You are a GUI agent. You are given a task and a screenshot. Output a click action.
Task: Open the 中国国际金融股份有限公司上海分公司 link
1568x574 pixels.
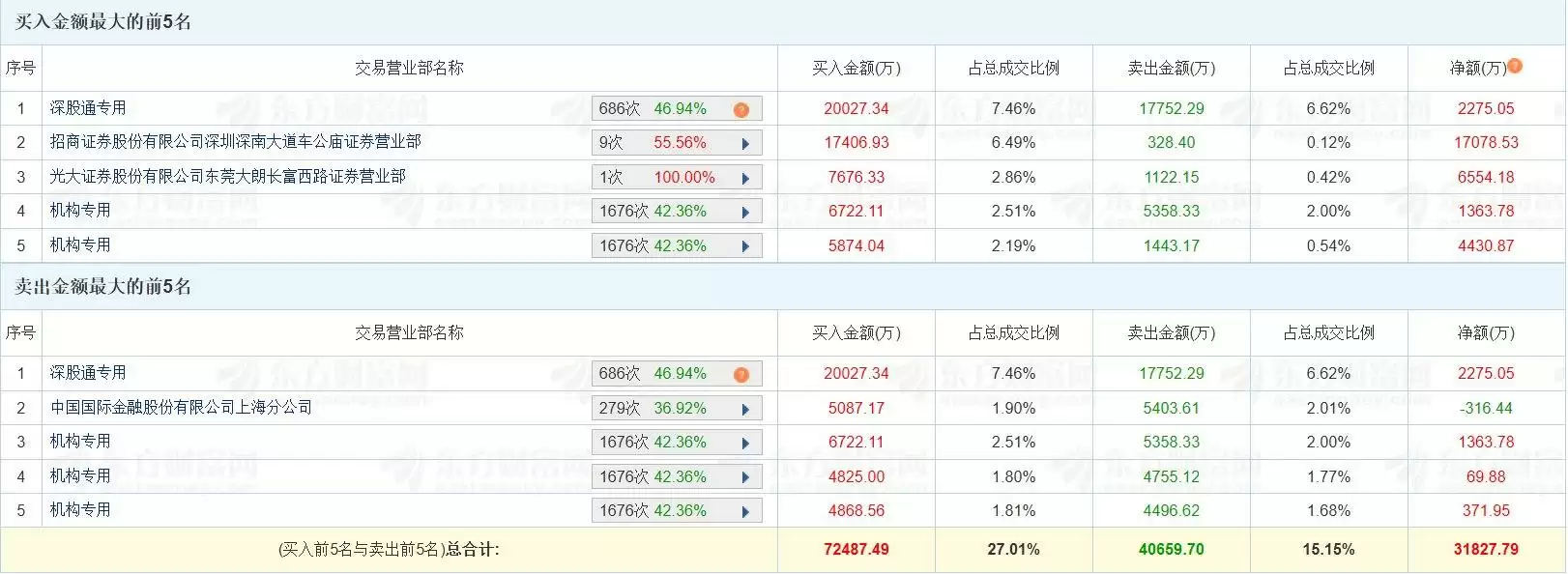click(182, 408)
